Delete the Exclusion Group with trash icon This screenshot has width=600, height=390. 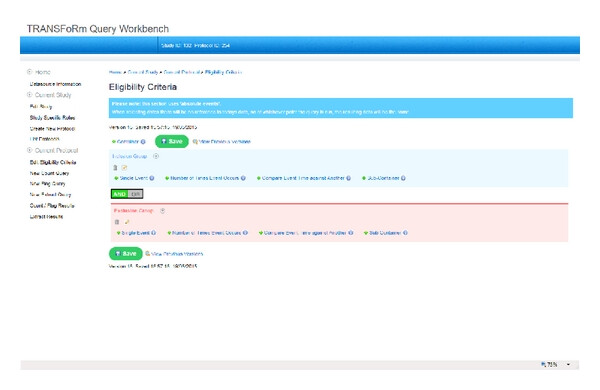(117, 222)
